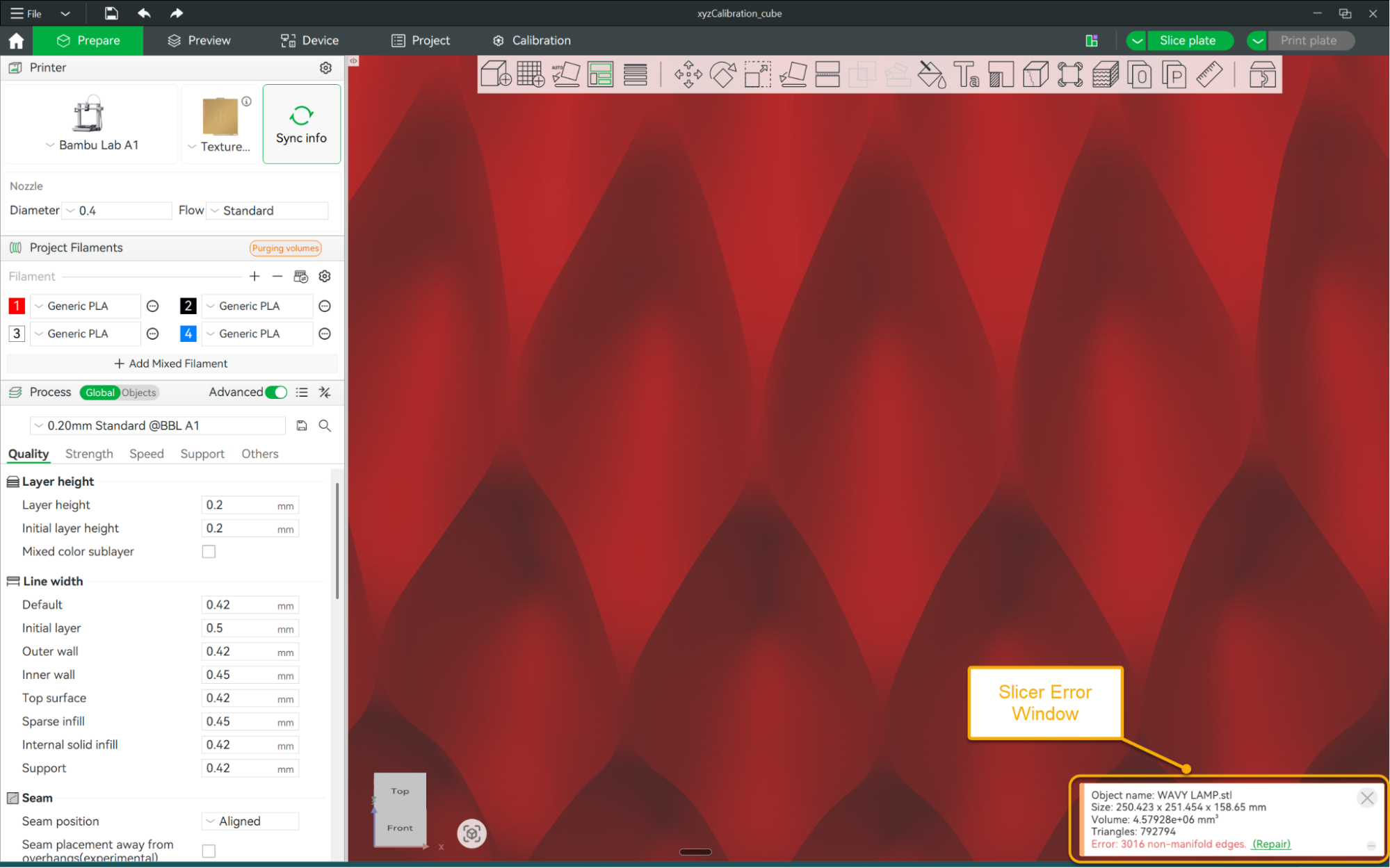Select the Move tool
This screenshot has width=1390, height=868.
tap(688, 74)
